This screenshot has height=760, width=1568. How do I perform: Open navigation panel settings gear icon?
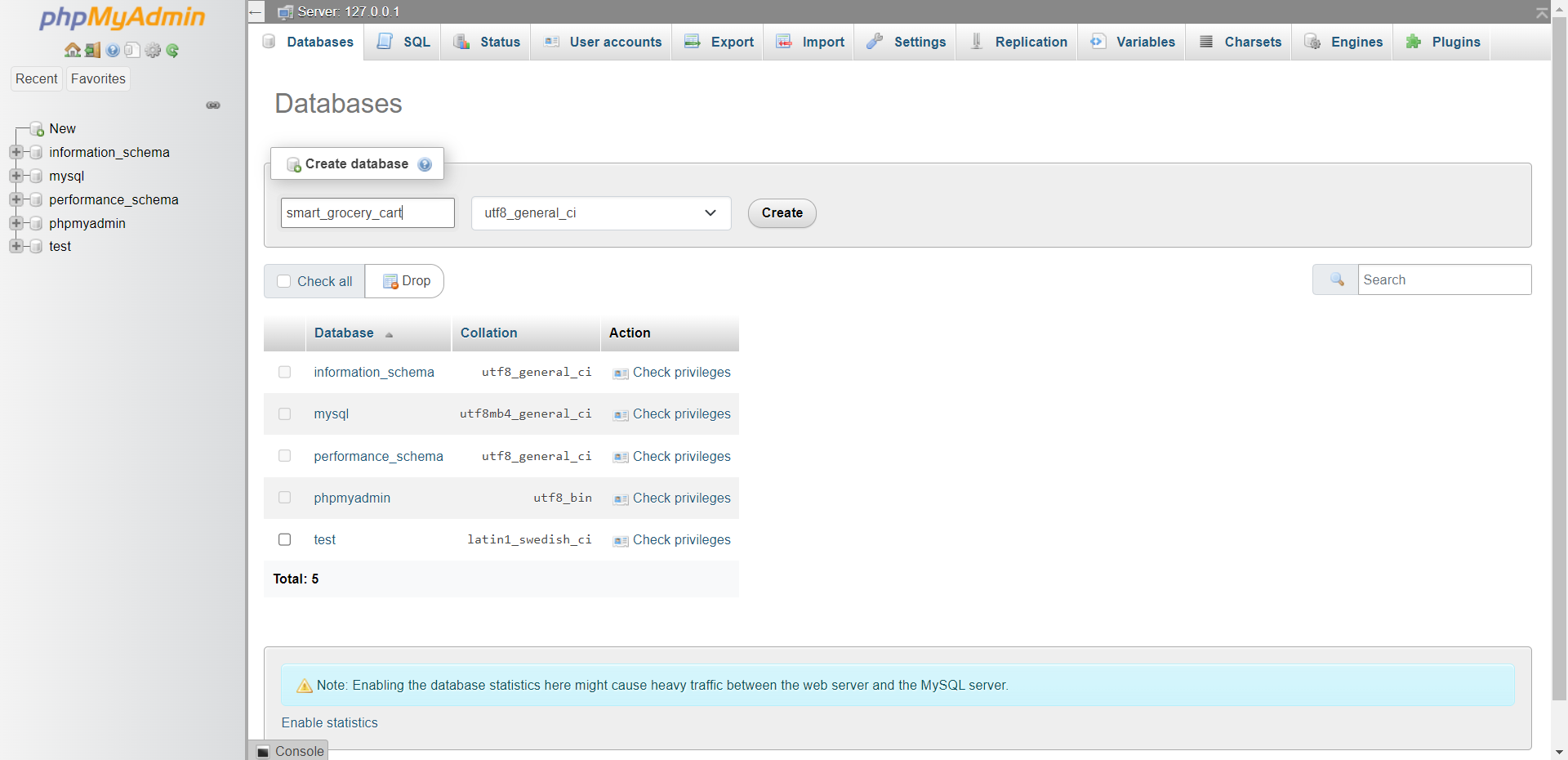pyautogui.click(x=153, y=51)
